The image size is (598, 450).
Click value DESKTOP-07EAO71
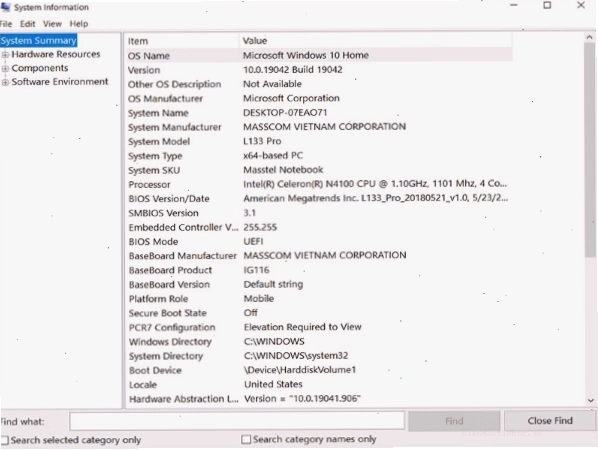tap(285, 112)
